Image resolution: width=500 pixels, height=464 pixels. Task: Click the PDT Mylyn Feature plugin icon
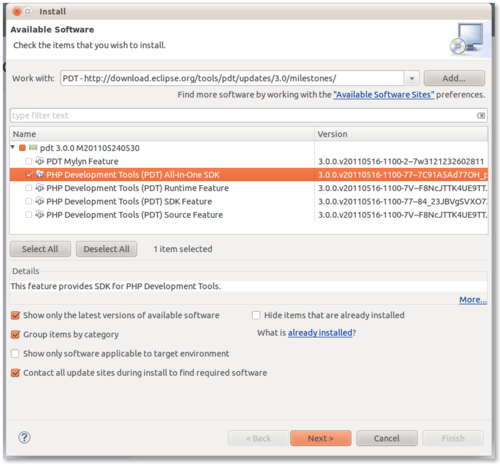pos(40,161)
